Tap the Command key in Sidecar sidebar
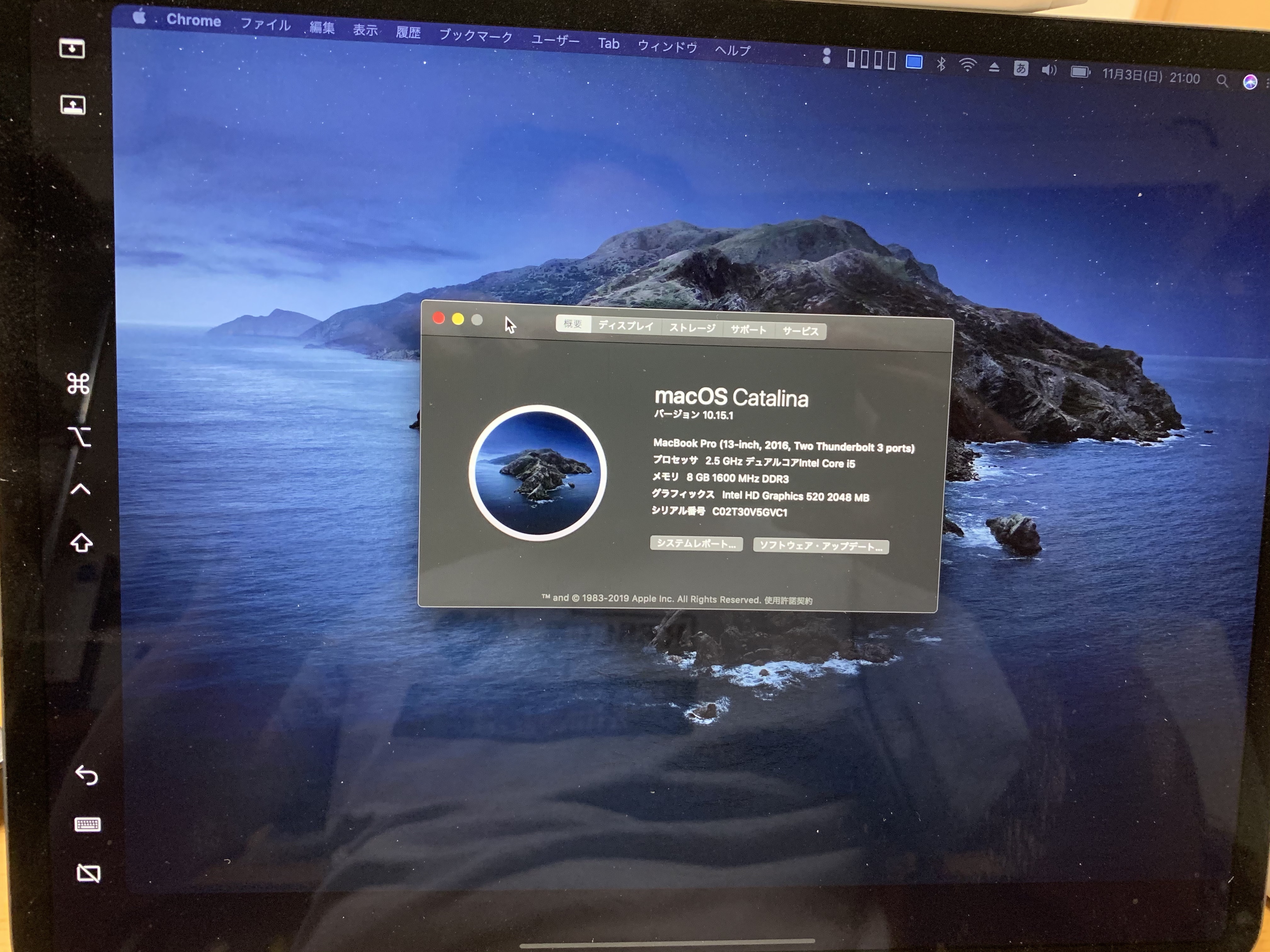Viewport: 1270px width, 952px height. click(x=78, y=384)
